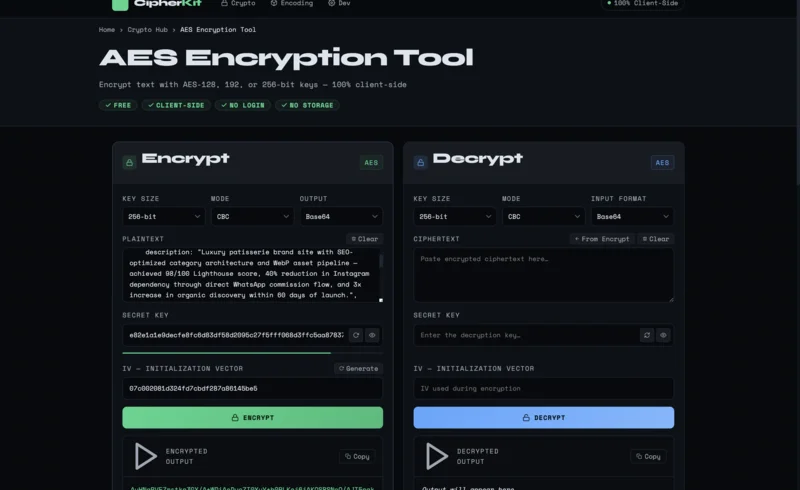Toggle visibility of the decryption key
Viewport: 800px width, 490px height.
point(663,335)
